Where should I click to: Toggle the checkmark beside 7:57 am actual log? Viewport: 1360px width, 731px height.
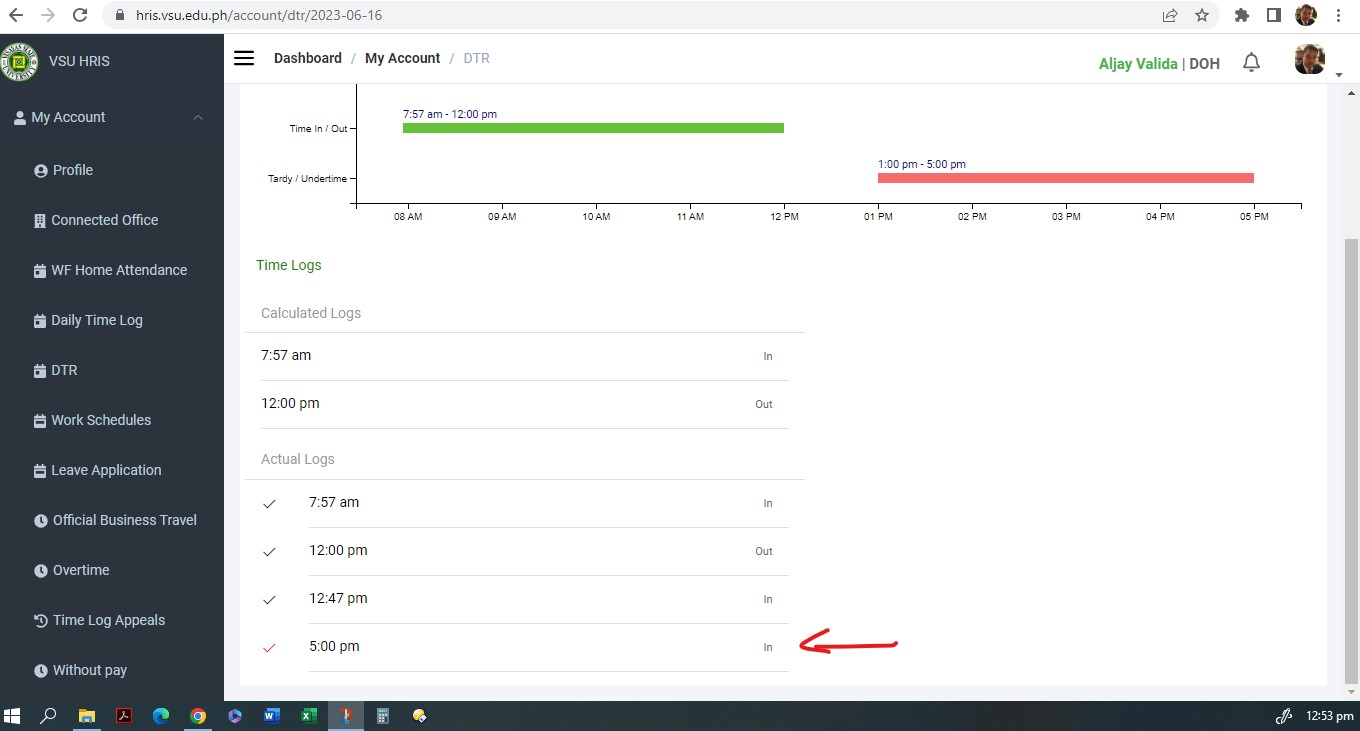269,504
